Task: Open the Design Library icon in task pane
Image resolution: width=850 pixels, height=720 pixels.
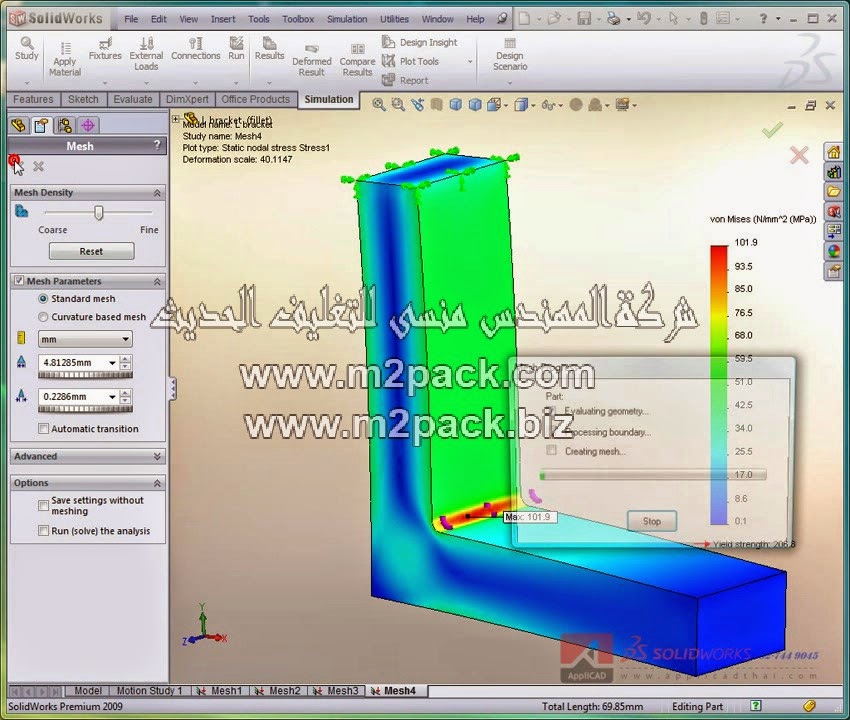Action: (x=834, y=172)
